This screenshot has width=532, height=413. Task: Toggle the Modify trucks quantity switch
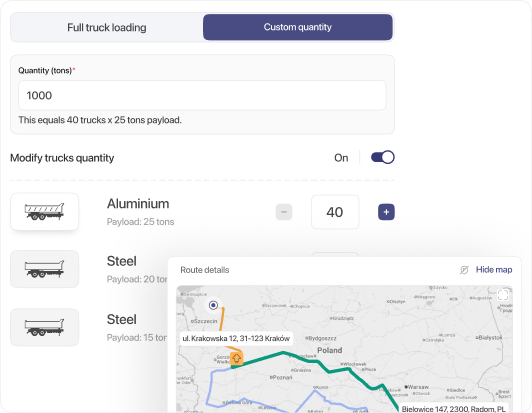pos(382,157)
